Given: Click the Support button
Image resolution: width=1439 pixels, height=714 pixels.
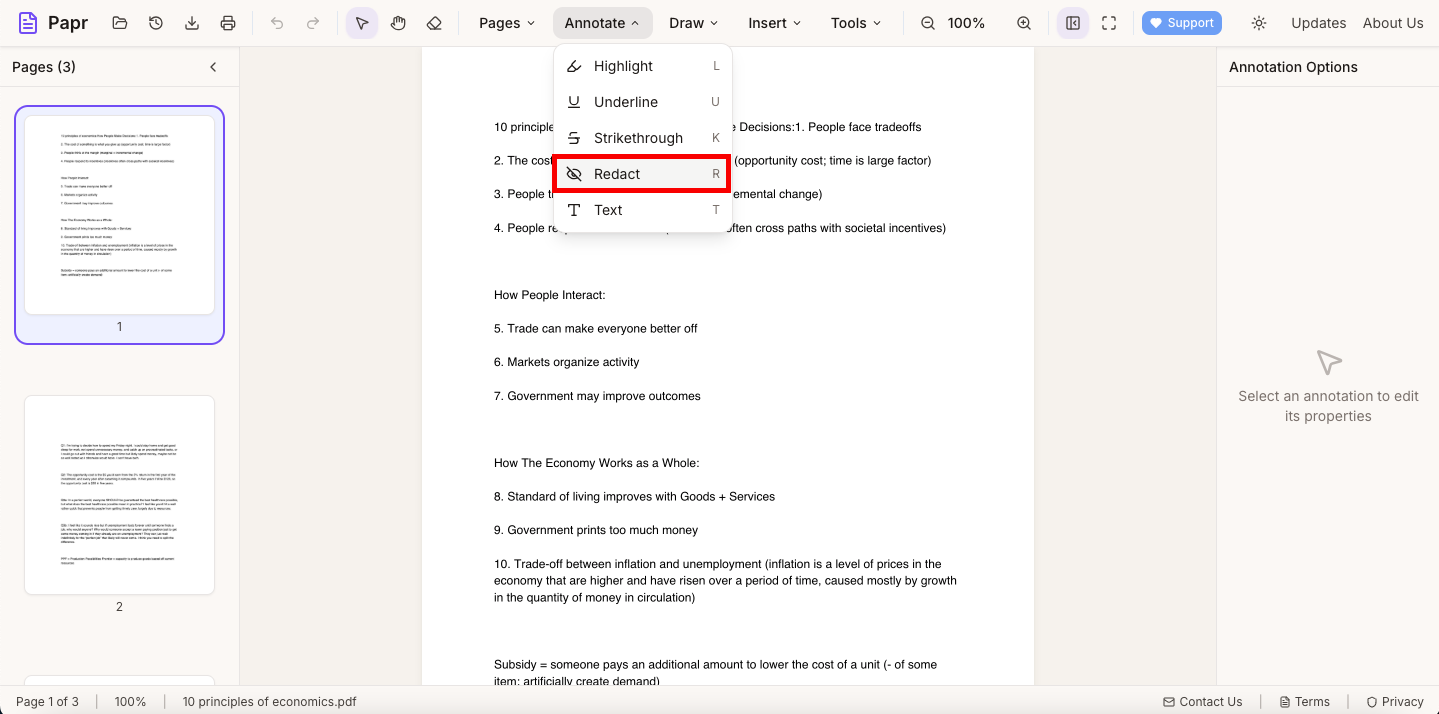Looking at the screenshot, I should 1181,22.
